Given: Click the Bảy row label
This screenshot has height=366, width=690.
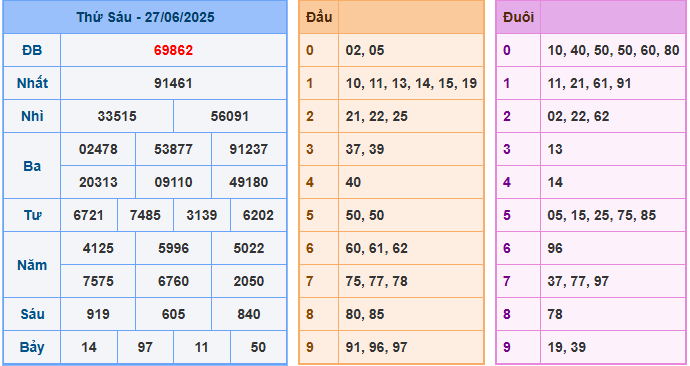Looking at the screenshot, I should click(32, 347).
